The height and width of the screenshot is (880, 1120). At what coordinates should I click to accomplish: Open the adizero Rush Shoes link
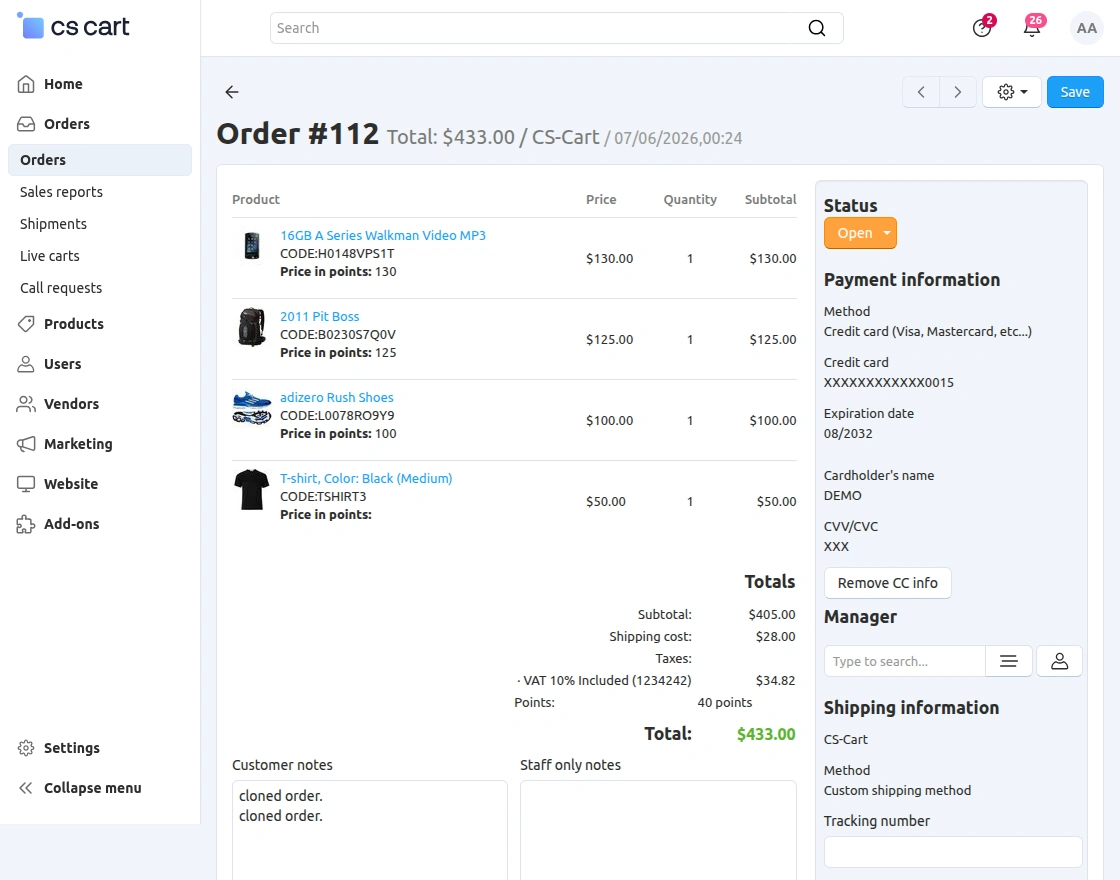(x=336, y=398)
